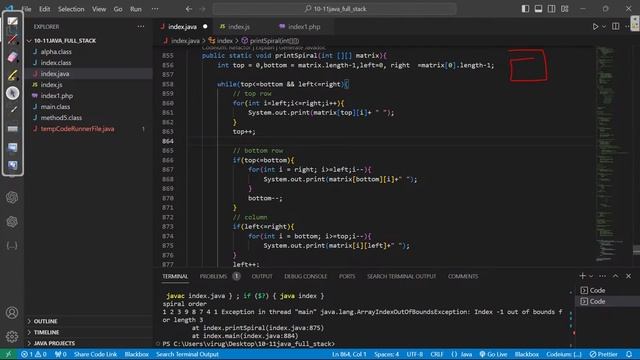Click Share Code Link in status bar
Viewport: 640px width, 360px height.
[x=95, y=354]
